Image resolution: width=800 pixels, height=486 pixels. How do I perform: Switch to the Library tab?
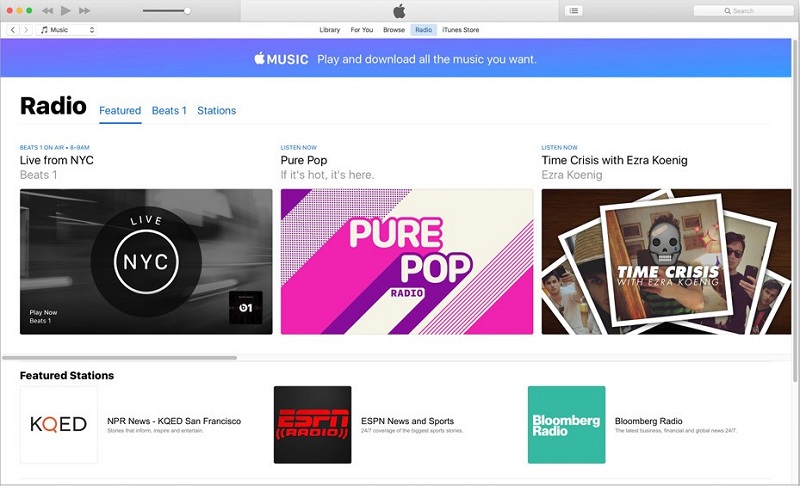coord(330,30)
